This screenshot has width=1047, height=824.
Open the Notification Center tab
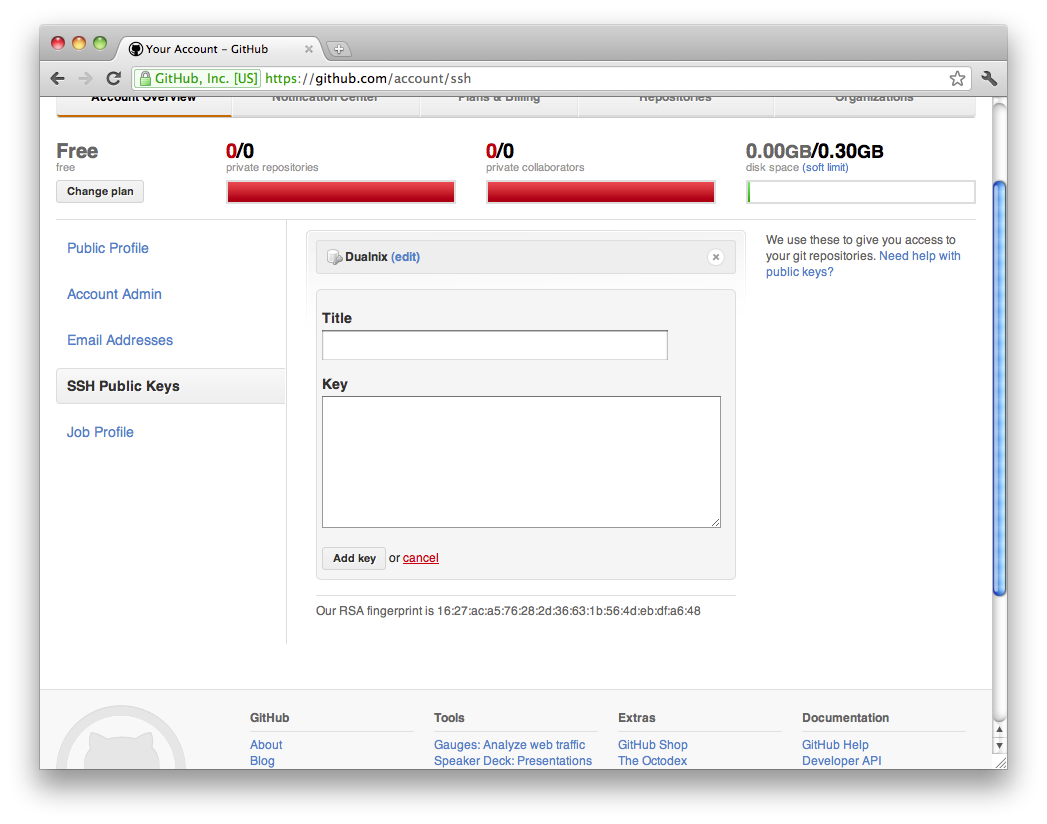point(325,105)
